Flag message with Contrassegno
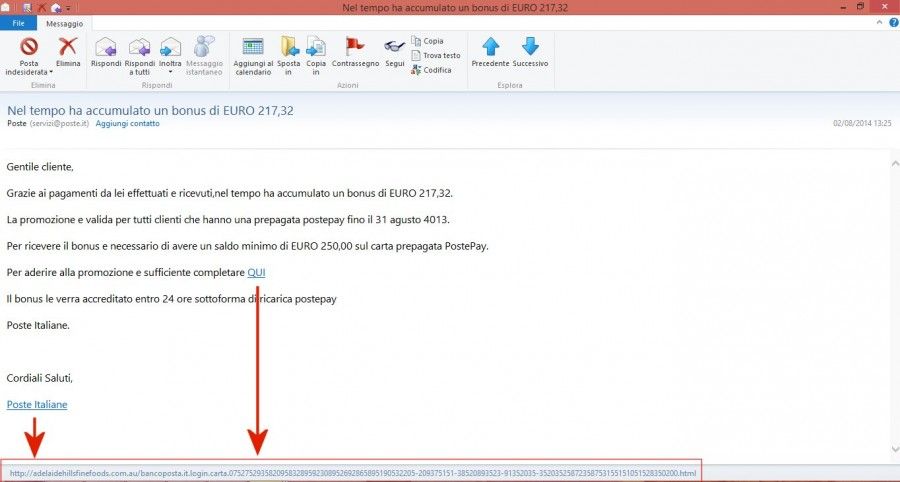This screenshot has height=482, width=900. (355, 52)
